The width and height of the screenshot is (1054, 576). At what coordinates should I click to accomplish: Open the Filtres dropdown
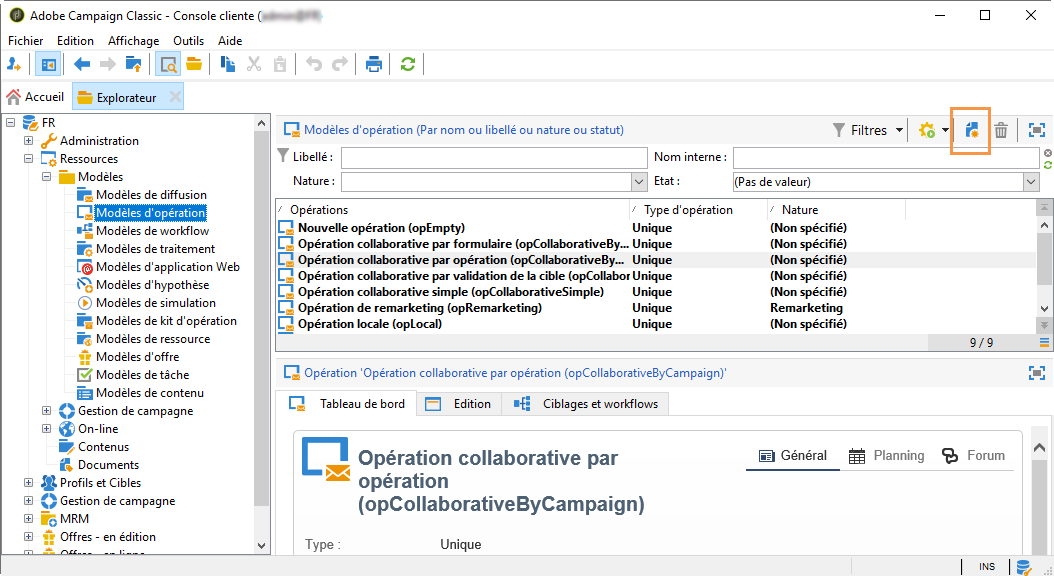click(868, 130)
